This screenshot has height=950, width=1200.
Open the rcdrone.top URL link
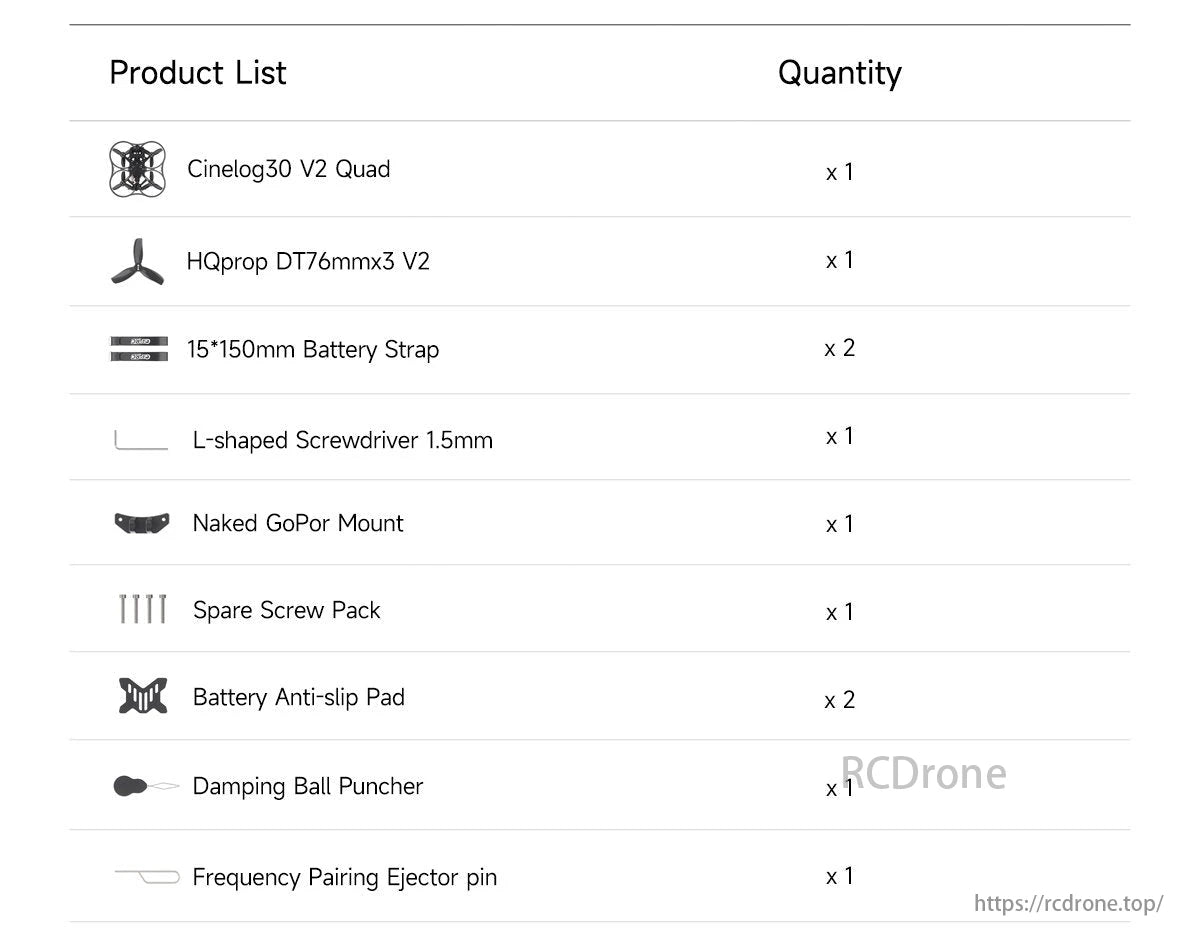(1068, 903)
